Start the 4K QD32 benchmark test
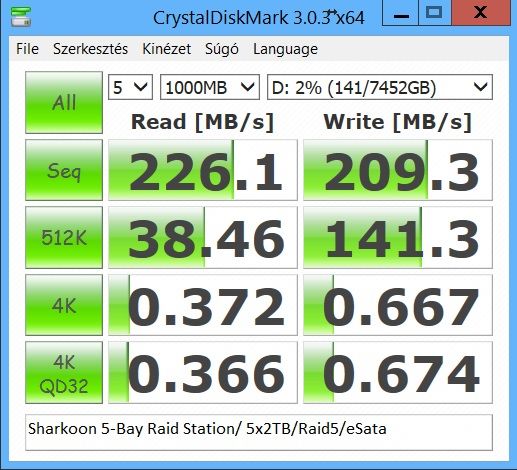The image size is (517, 470). pos(64,373)
